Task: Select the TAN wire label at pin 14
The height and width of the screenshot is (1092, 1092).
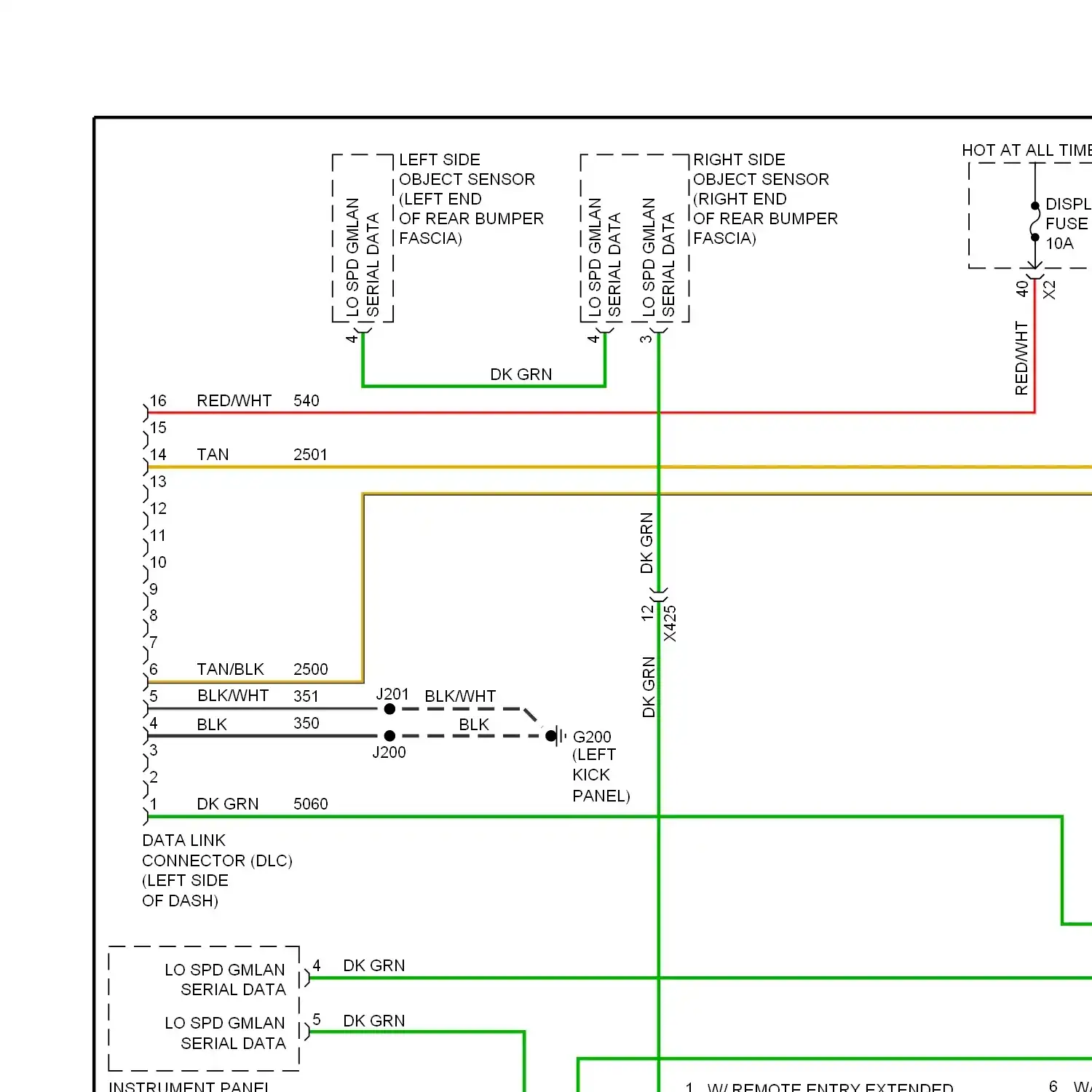Action: pos(213,455)
